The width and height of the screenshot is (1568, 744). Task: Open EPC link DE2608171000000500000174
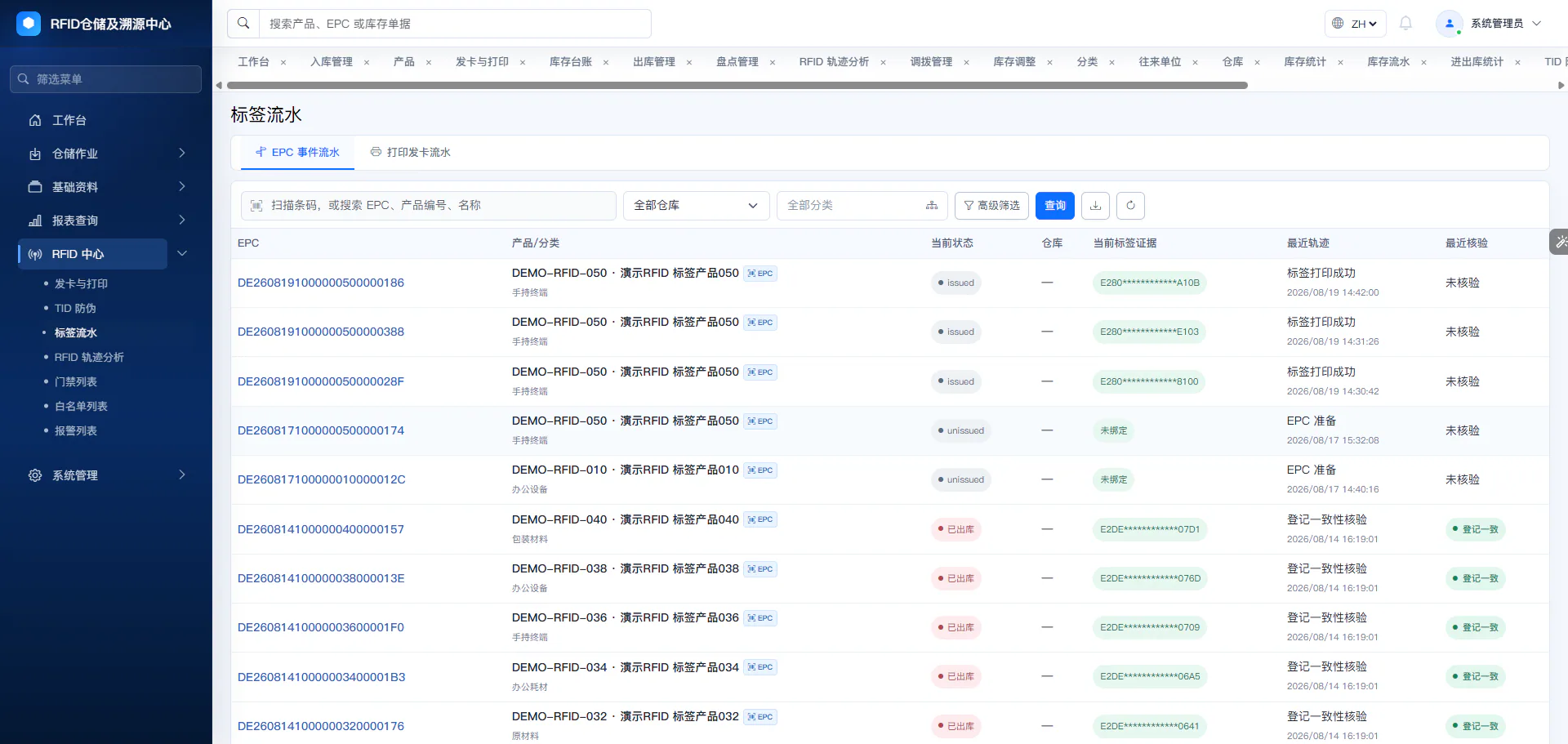pyautogui.click(x=321, y=431)
